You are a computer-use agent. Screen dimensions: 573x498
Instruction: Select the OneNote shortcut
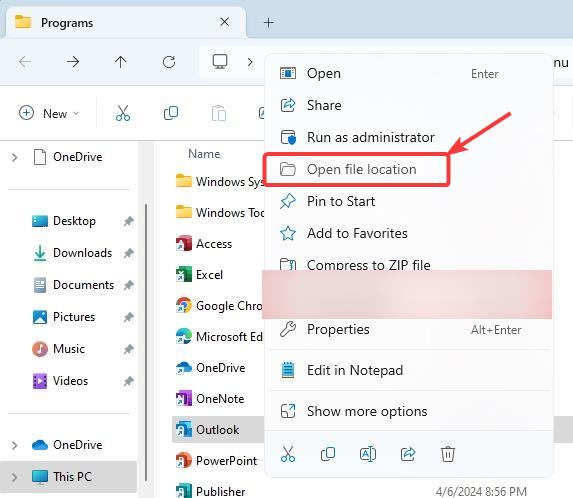(x=210, y=399)
